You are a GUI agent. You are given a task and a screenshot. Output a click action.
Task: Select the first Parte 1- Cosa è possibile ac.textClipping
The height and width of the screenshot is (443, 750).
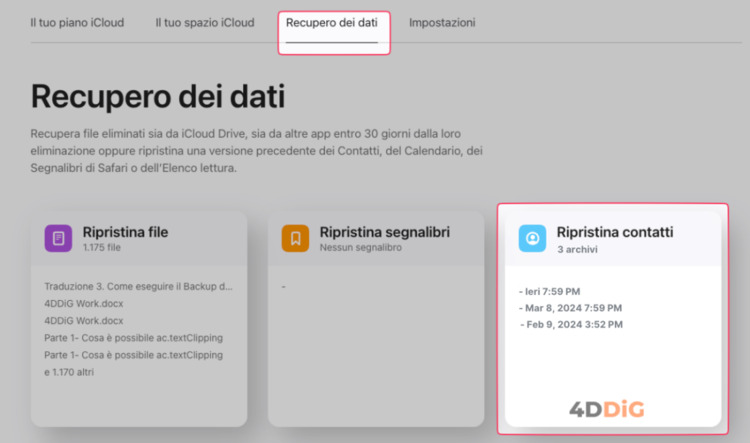tap(133, 338)
